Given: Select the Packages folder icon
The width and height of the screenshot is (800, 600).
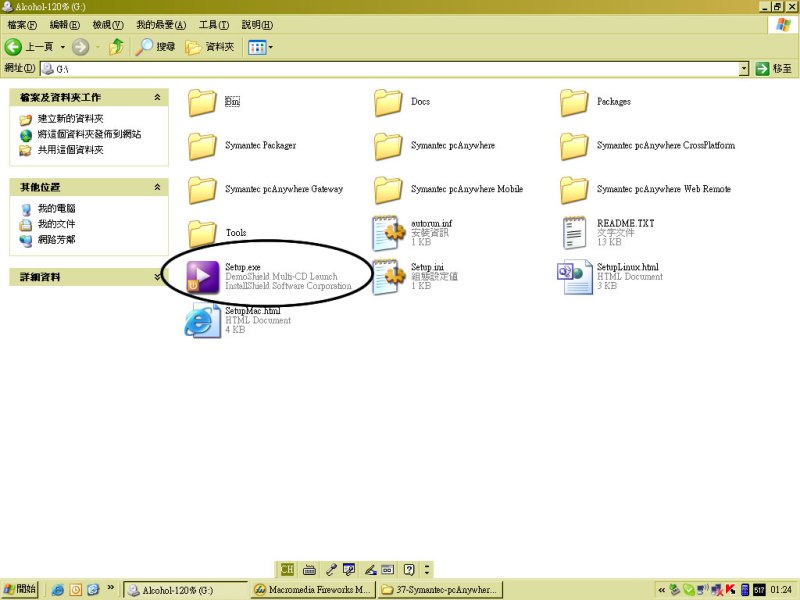Looking at the screenshot, I should click(574, 103).
